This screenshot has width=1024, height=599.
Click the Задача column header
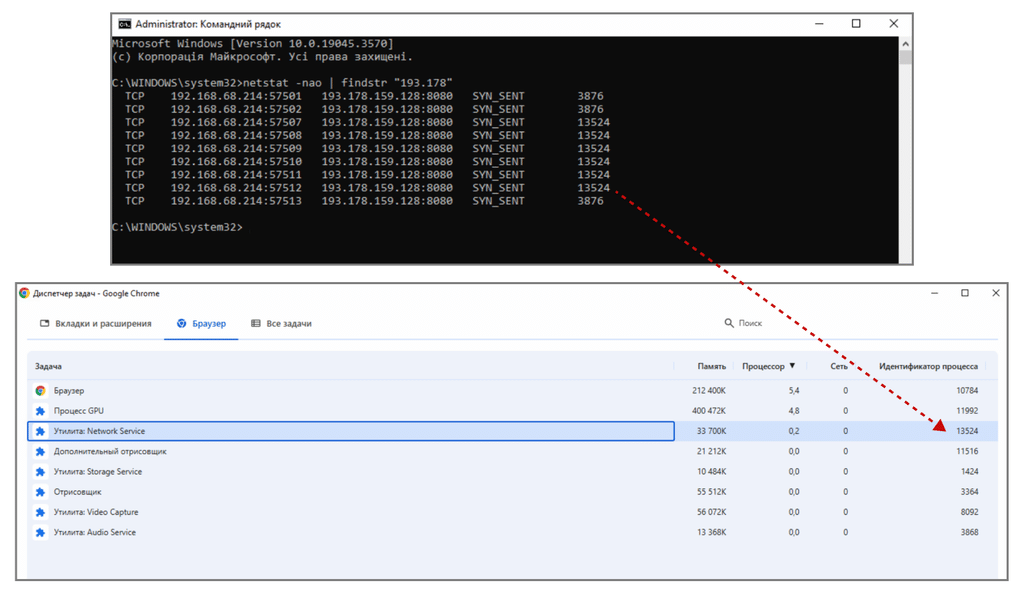click(48, 366)
